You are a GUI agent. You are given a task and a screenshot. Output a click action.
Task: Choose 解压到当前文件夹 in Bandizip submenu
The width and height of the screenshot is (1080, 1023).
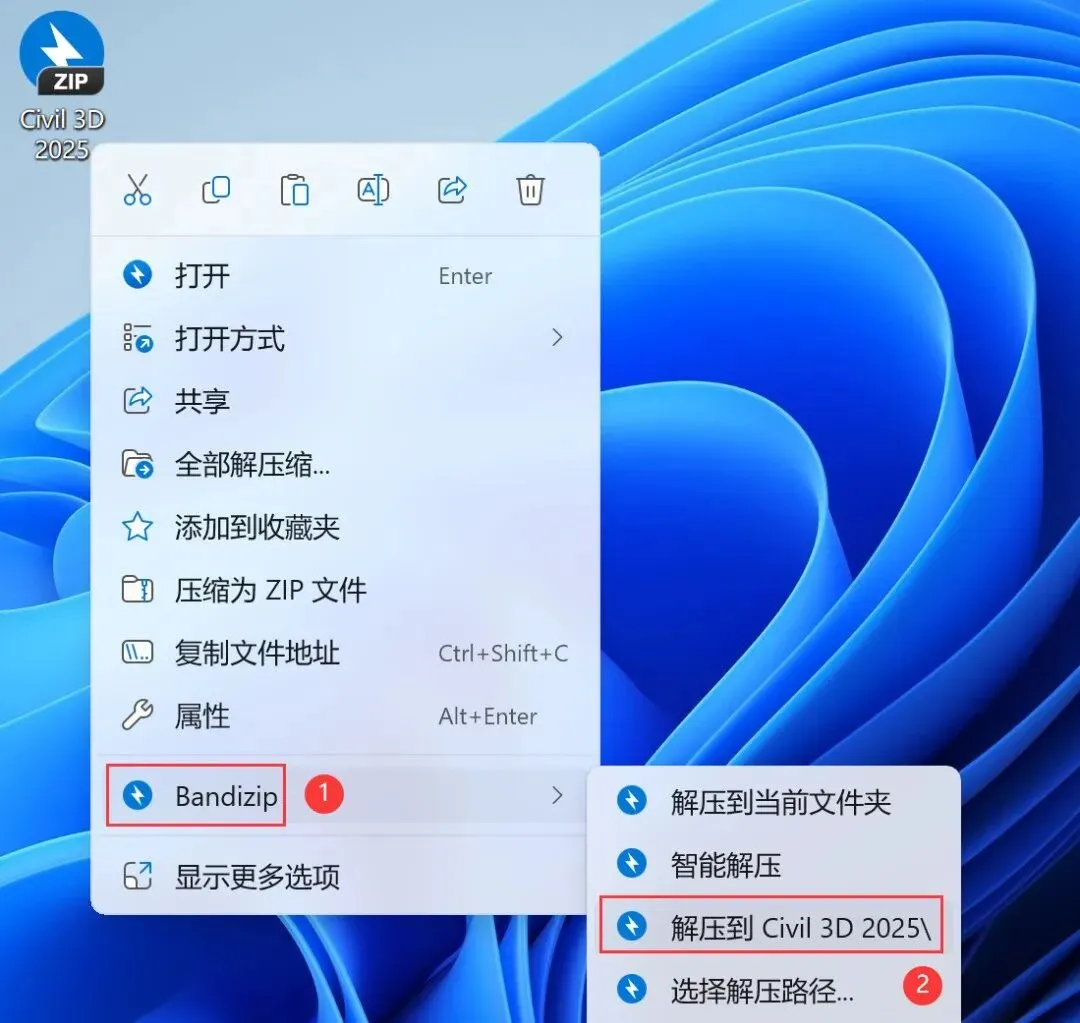pyautogui.click(x=773, y=802)
